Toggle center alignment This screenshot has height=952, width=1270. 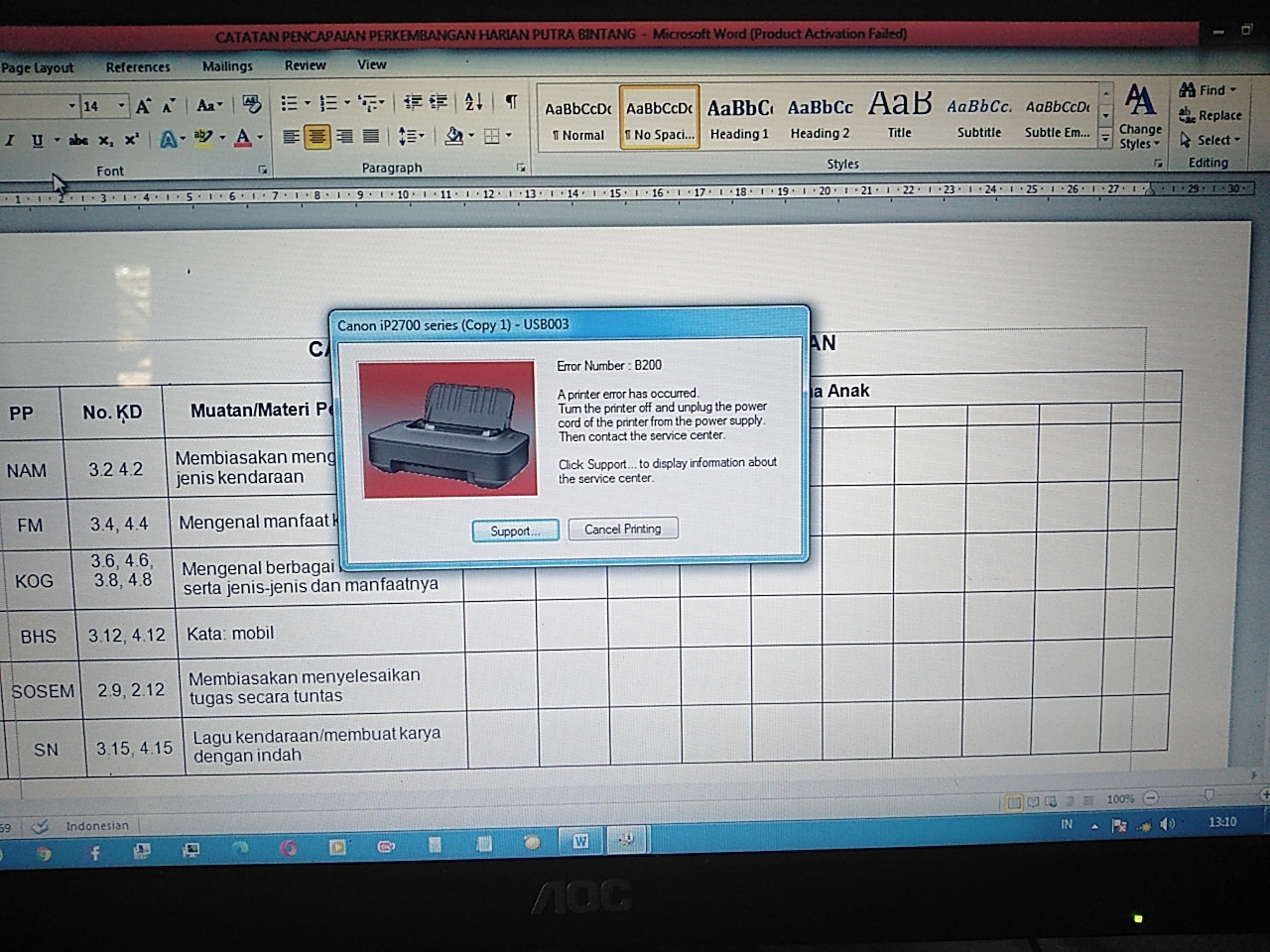[317, 137]
